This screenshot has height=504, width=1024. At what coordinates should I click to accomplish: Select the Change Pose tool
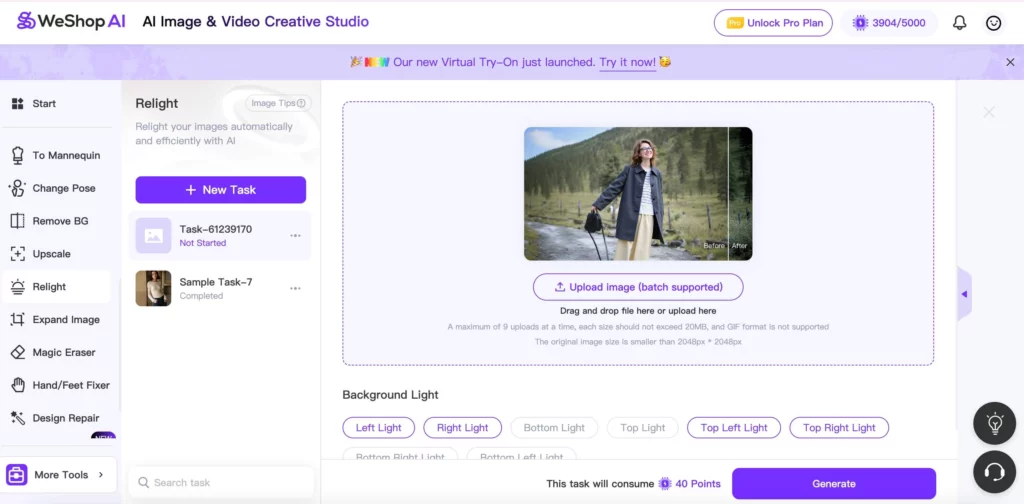point(57,188)
